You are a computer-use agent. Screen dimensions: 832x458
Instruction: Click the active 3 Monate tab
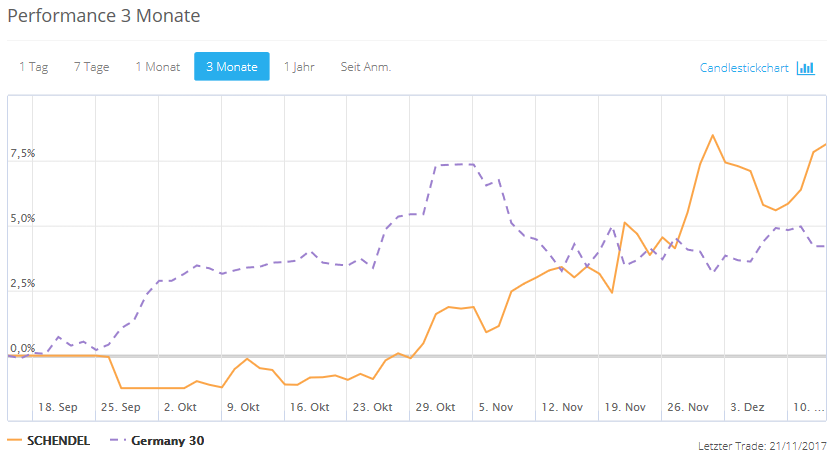coord(231,67)
